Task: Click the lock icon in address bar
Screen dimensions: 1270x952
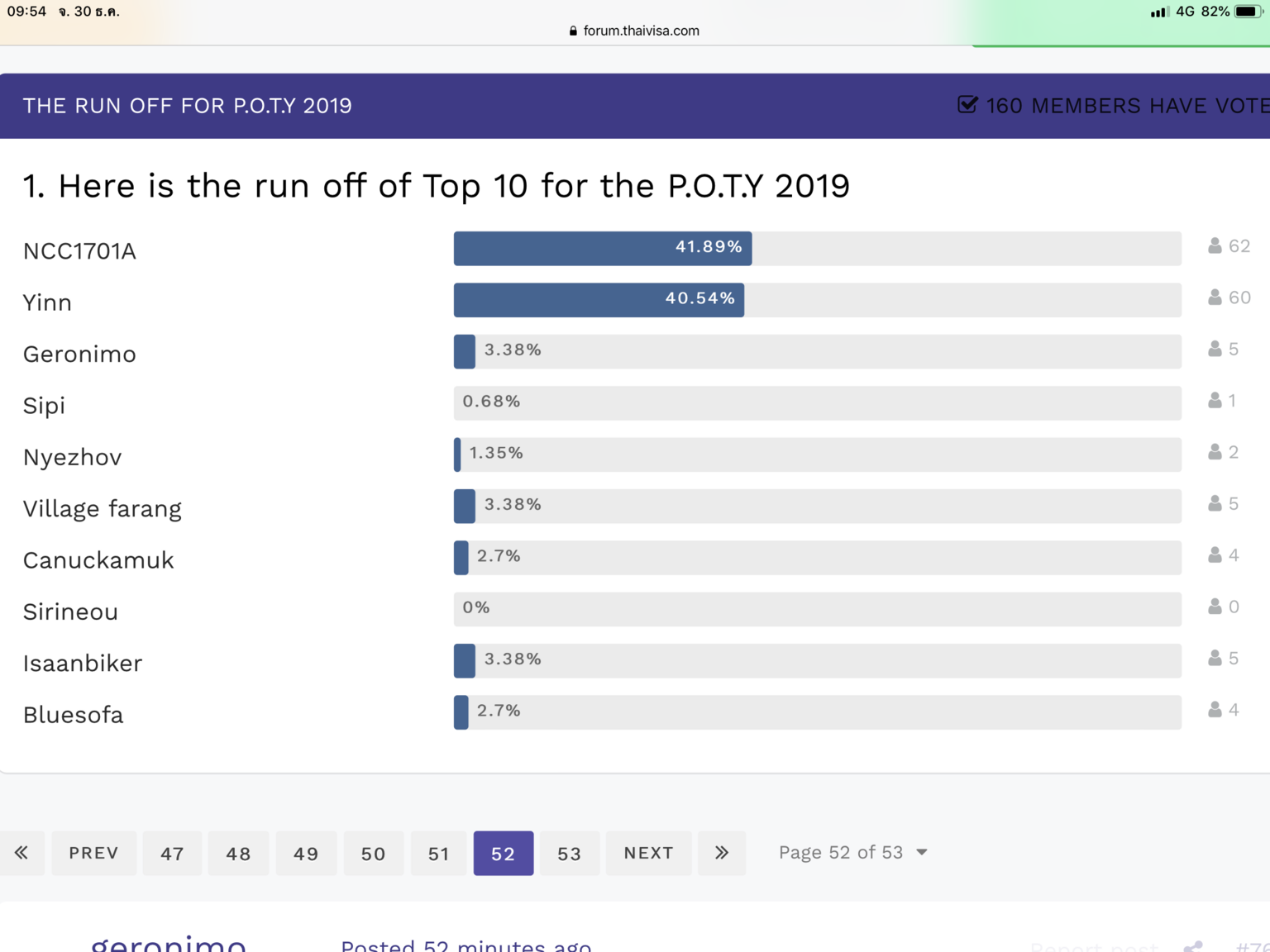Action: (573, 31)
